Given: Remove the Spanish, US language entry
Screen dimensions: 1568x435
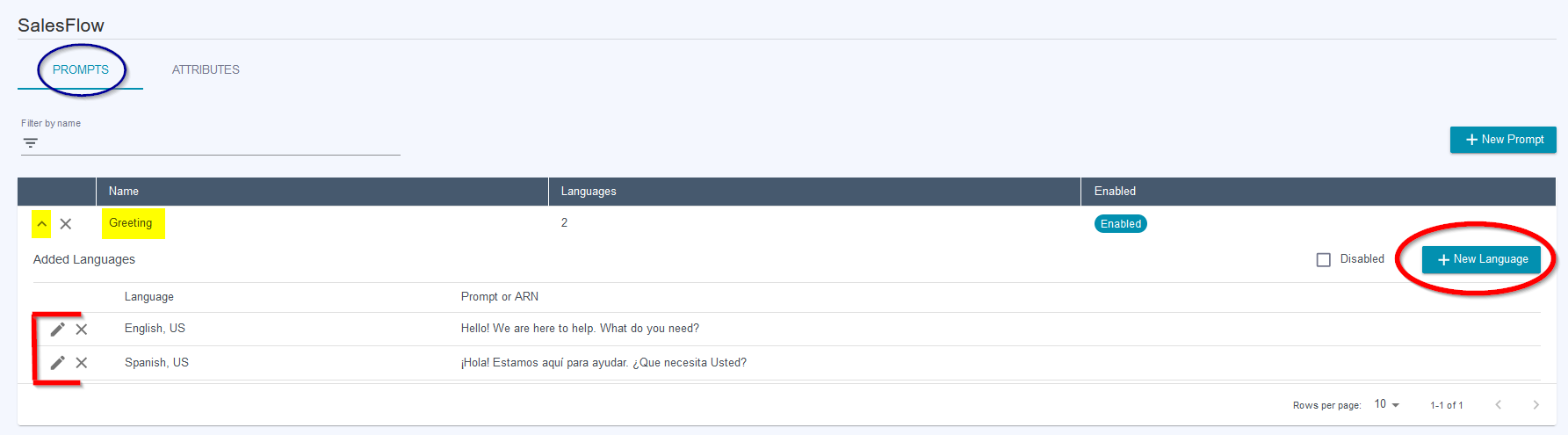Looking at the screenshot, I should 82,362.
